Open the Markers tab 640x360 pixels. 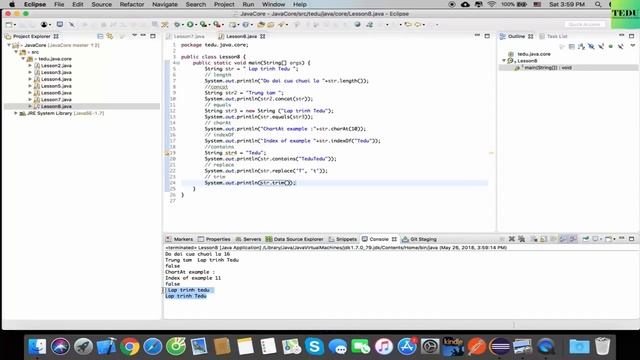pos(179,239)
